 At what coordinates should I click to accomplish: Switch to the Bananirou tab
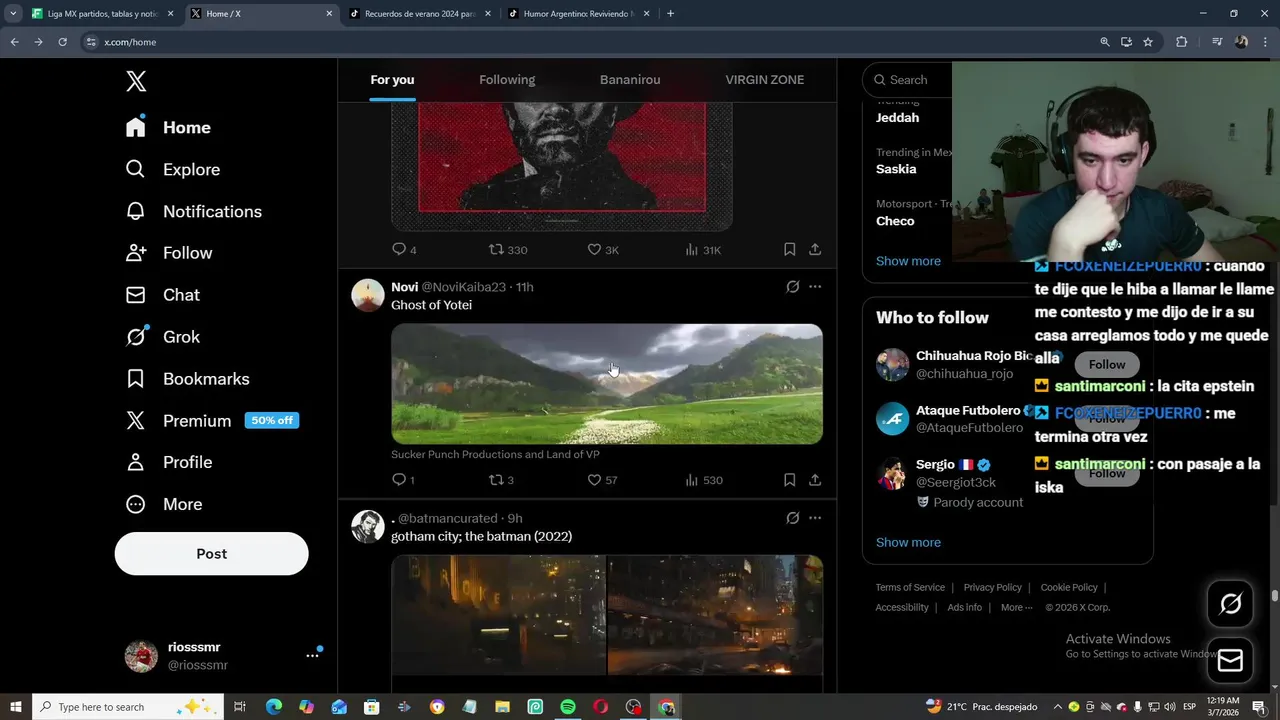(630, 80)
